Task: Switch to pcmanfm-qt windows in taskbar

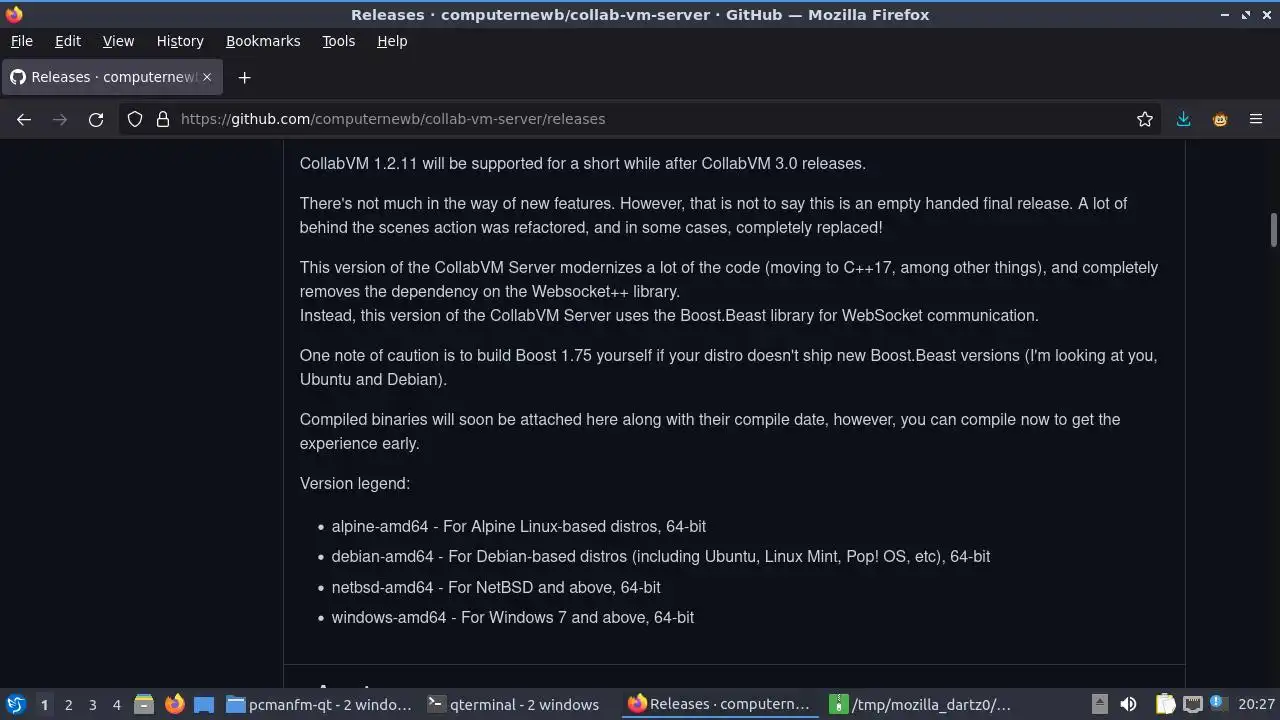Action: [x=320, y=704]
